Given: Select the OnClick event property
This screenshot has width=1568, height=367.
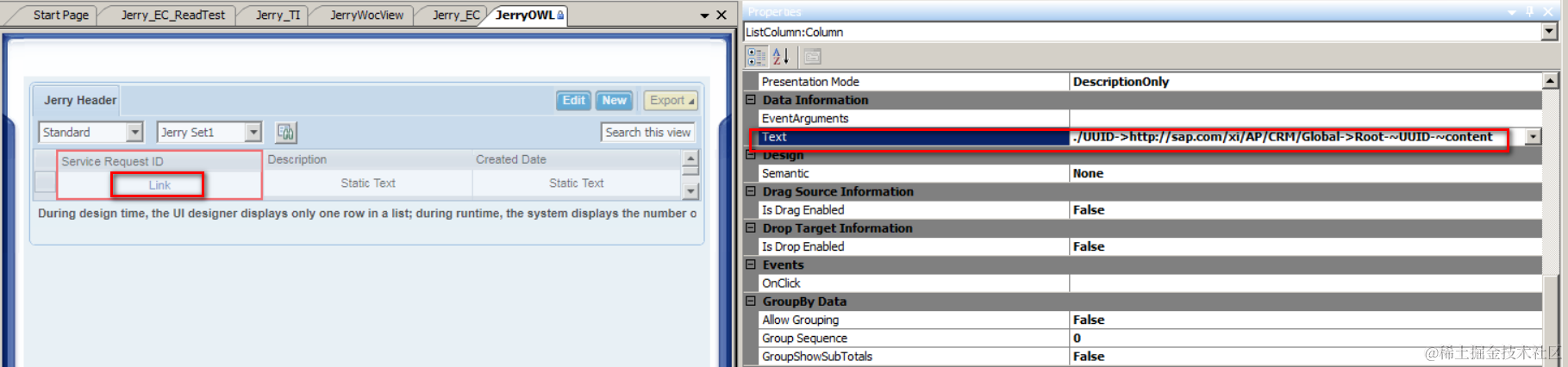Looking at the screenshot, I should [1150, 283].
